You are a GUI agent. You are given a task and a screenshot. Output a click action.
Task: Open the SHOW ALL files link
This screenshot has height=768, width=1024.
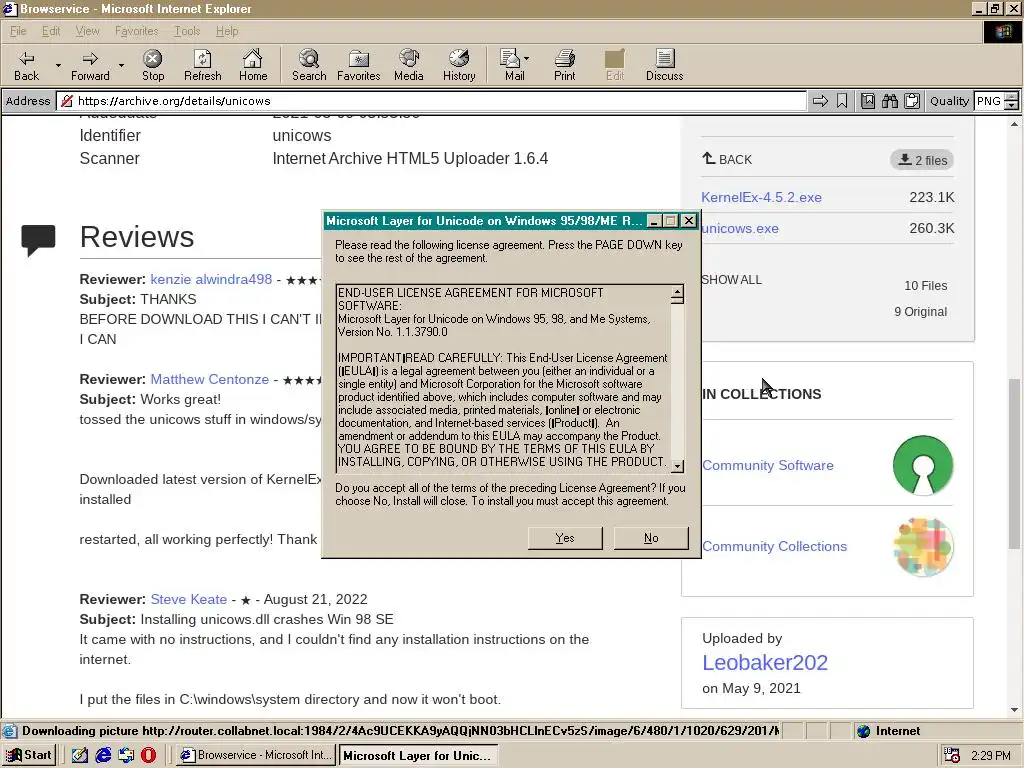coord(731,280)
